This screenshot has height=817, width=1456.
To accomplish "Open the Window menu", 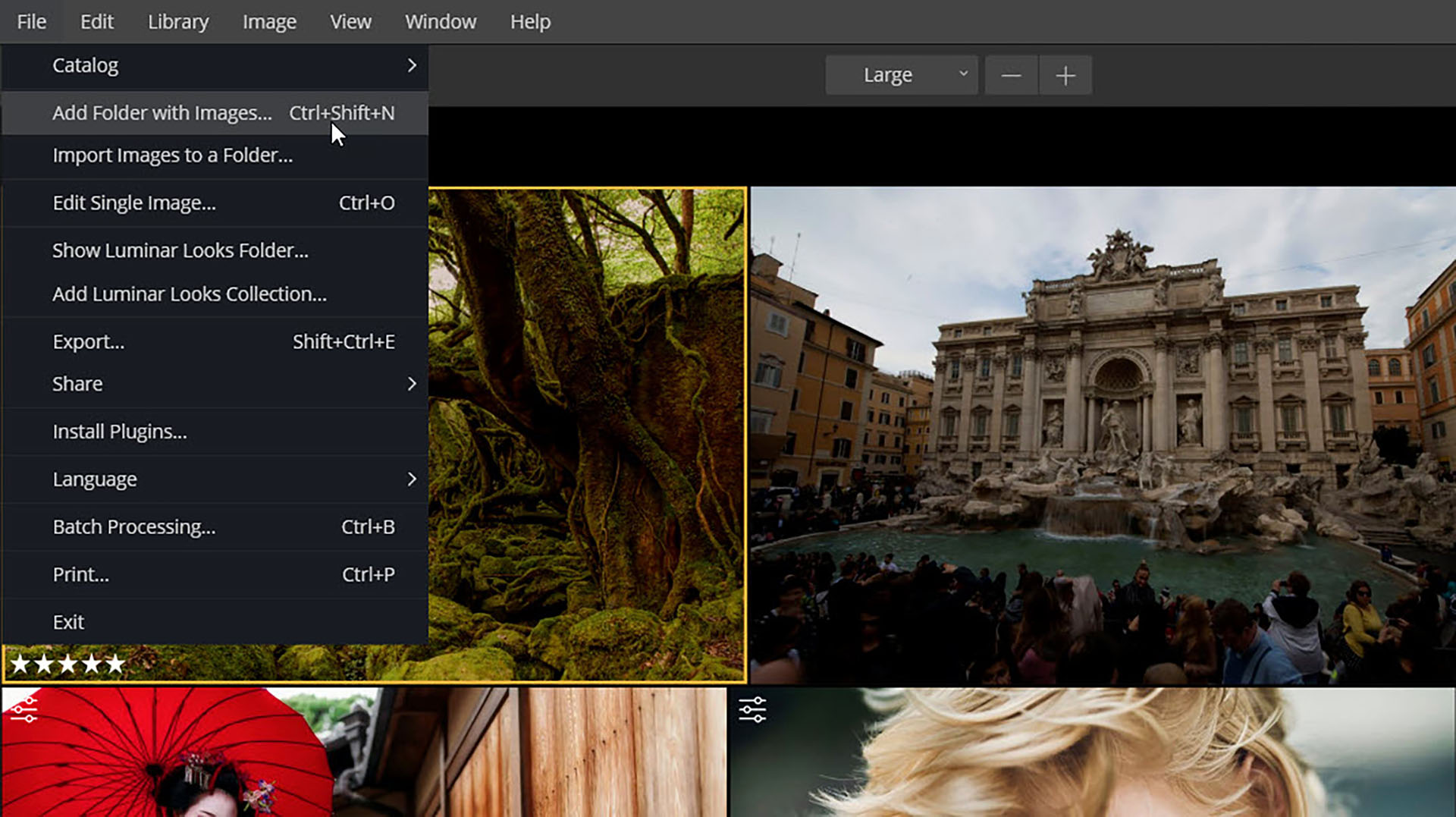I will pyautogui.click(x=441, y=22).
